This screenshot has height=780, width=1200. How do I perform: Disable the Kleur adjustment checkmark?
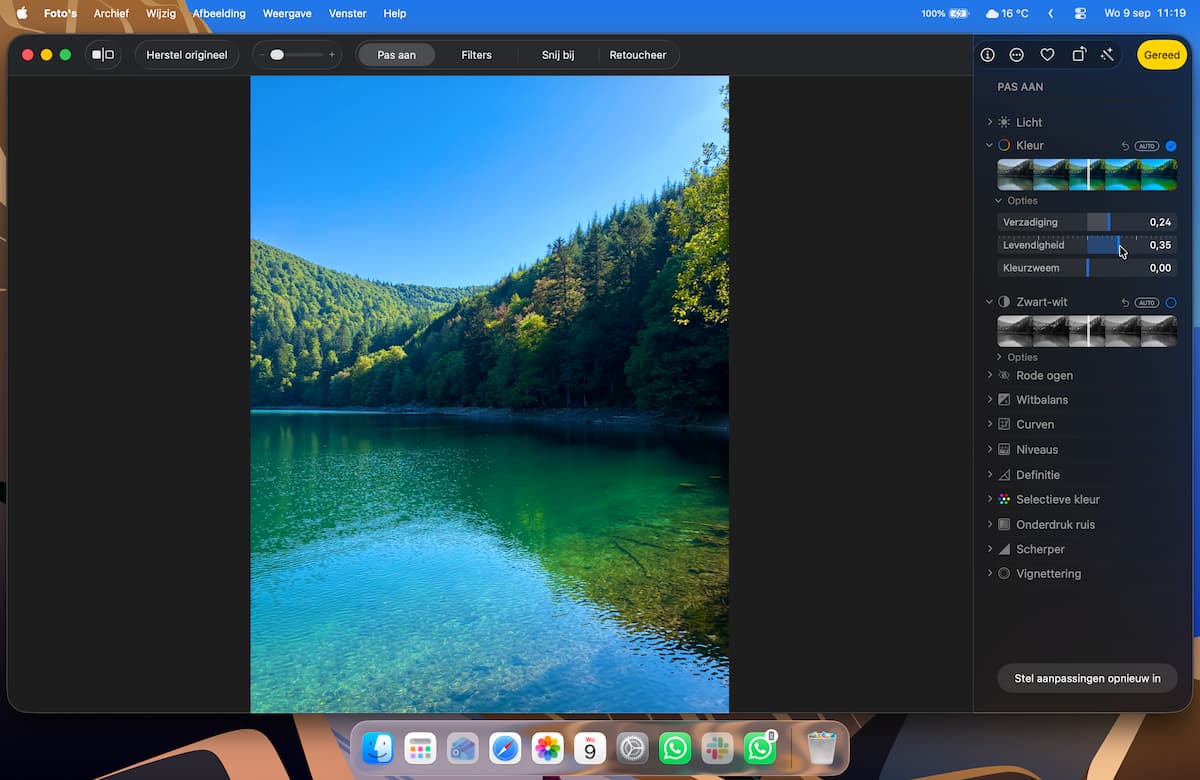pos(1171,146)
